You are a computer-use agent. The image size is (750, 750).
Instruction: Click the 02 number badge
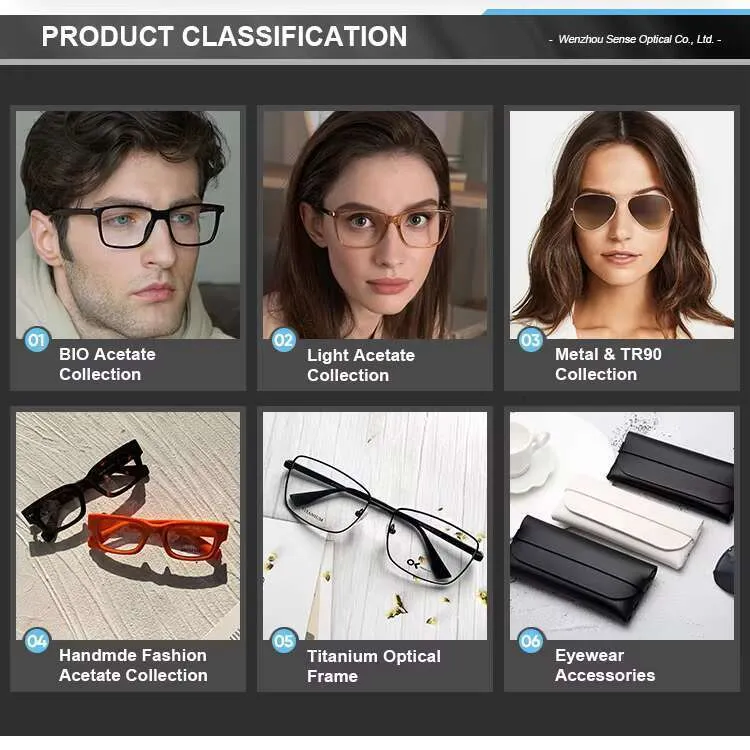284,340
